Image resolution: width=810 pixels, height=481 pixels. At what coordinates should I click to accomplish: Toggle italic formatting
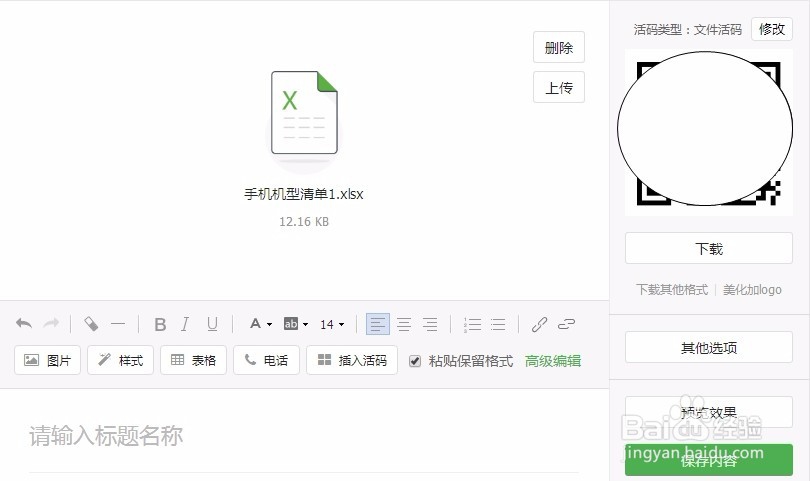(185, 324)
